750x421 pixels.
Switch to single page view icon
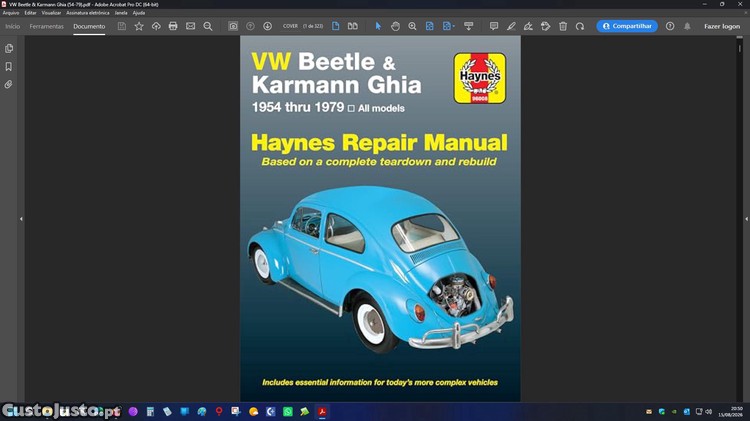pyautogui.click(x=336, y=26)
